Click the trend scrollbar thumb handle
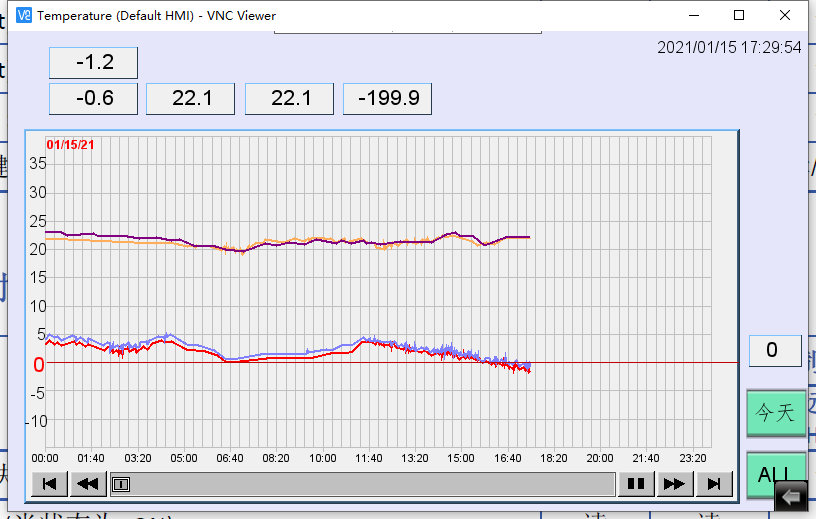 tap(120, 484)
